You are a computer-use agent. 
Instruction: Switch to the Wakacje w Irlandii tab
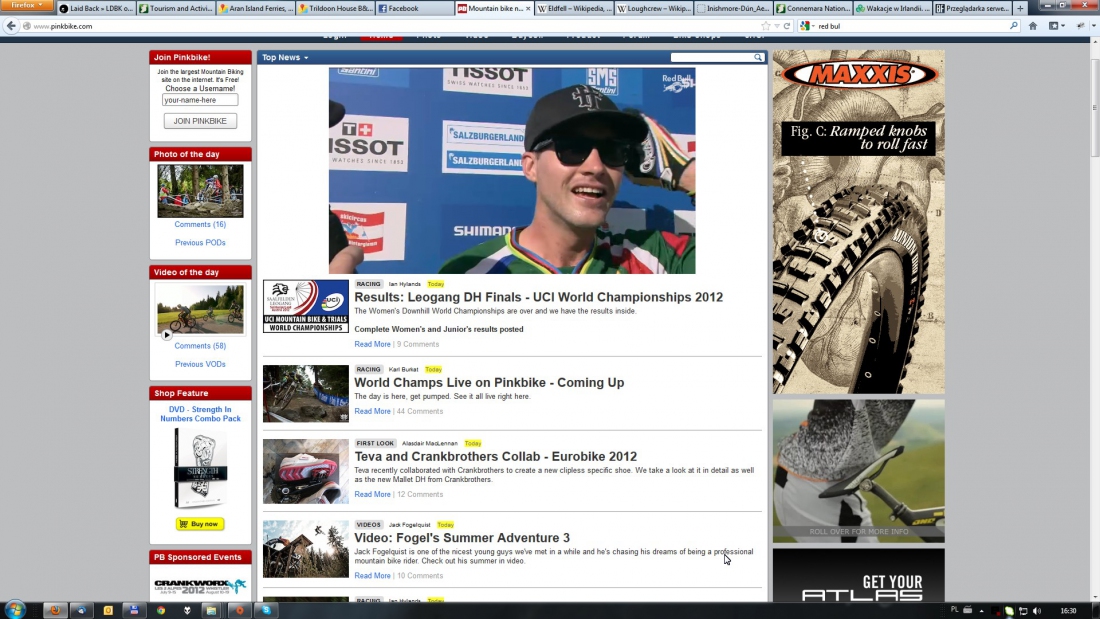point(892,8)
